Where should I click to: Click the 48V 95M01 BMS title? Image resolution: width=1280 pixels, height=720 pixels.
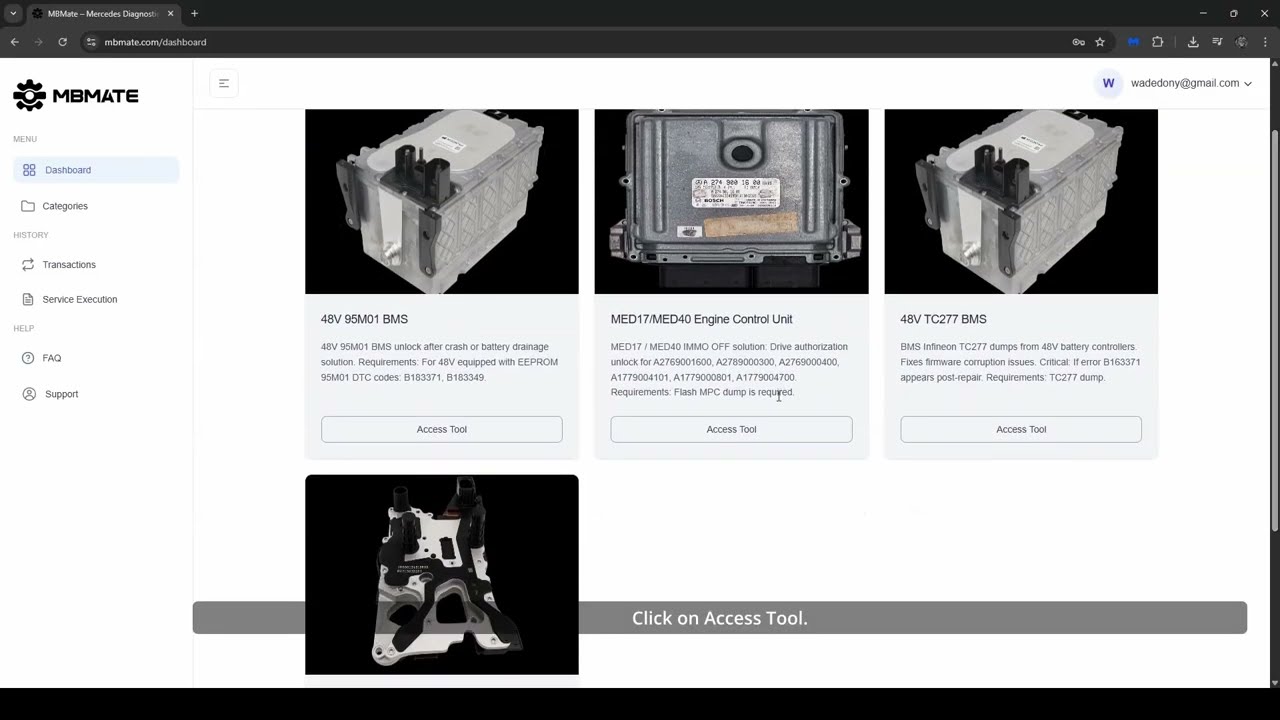[364, 319]
